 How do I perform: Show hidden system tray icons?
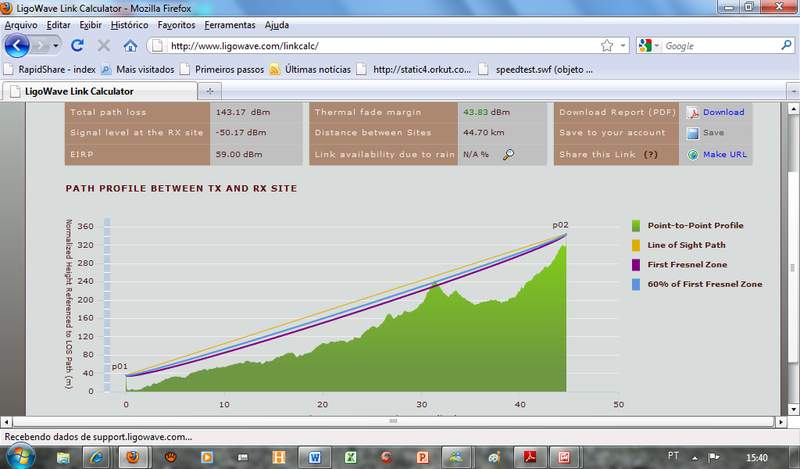(x=695, y=457)
